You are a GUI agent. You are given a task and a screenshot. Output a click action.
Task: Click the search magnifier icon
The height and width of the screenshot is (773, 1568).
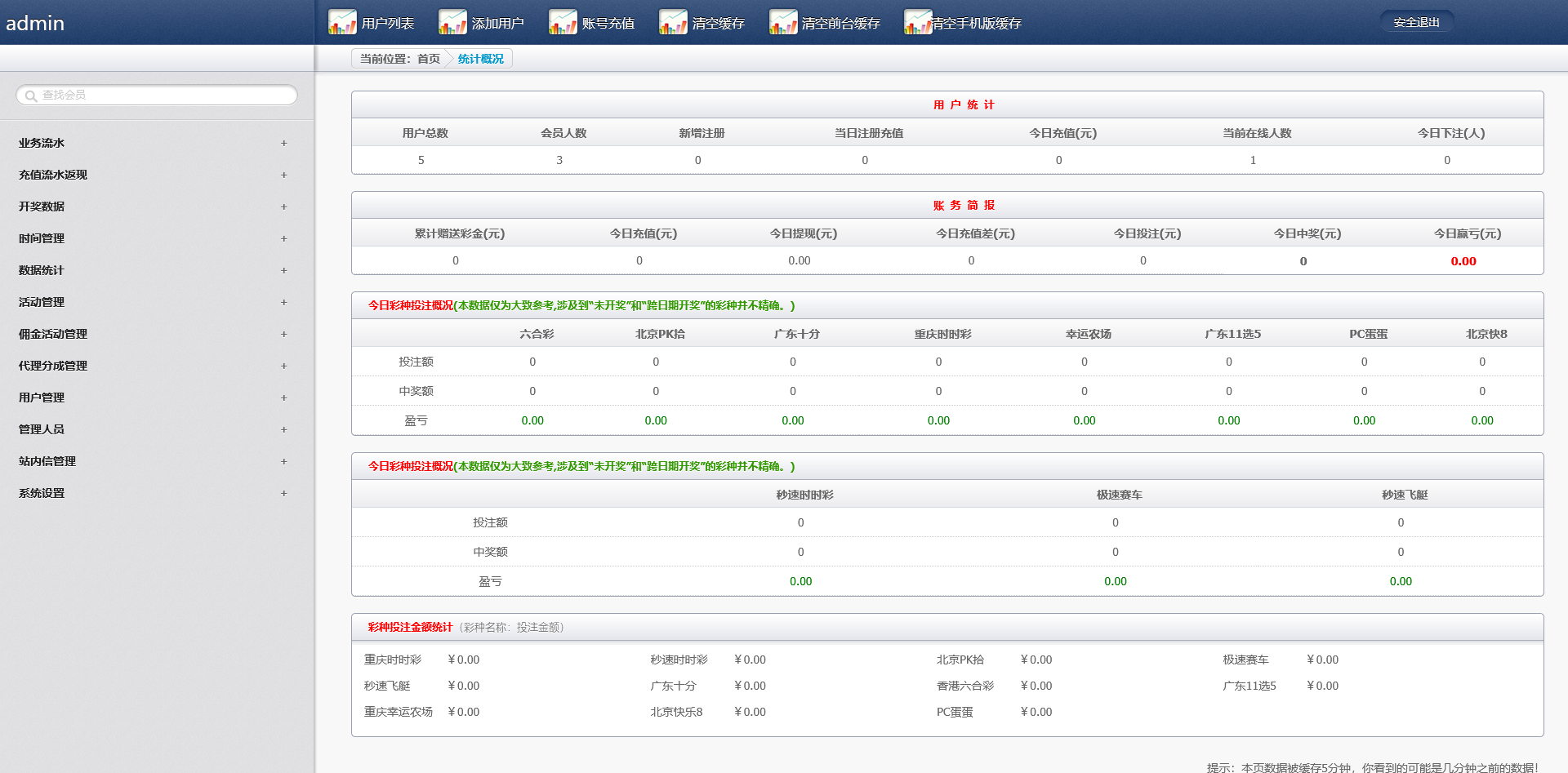tap(31, 96)
